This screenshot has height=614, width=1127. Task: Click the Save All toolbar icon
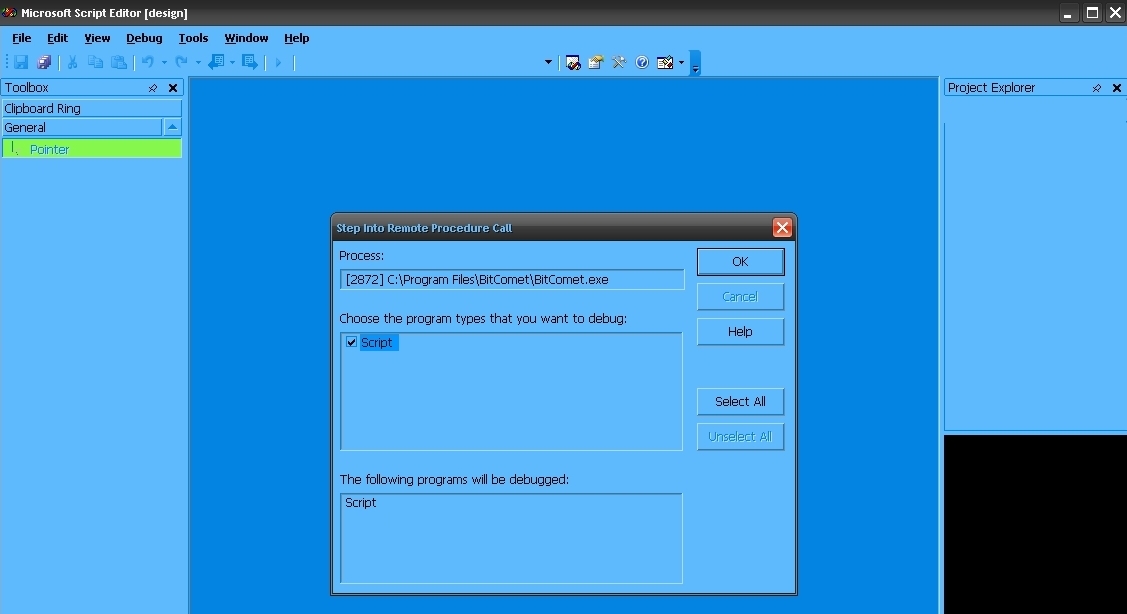click(44, 62)
